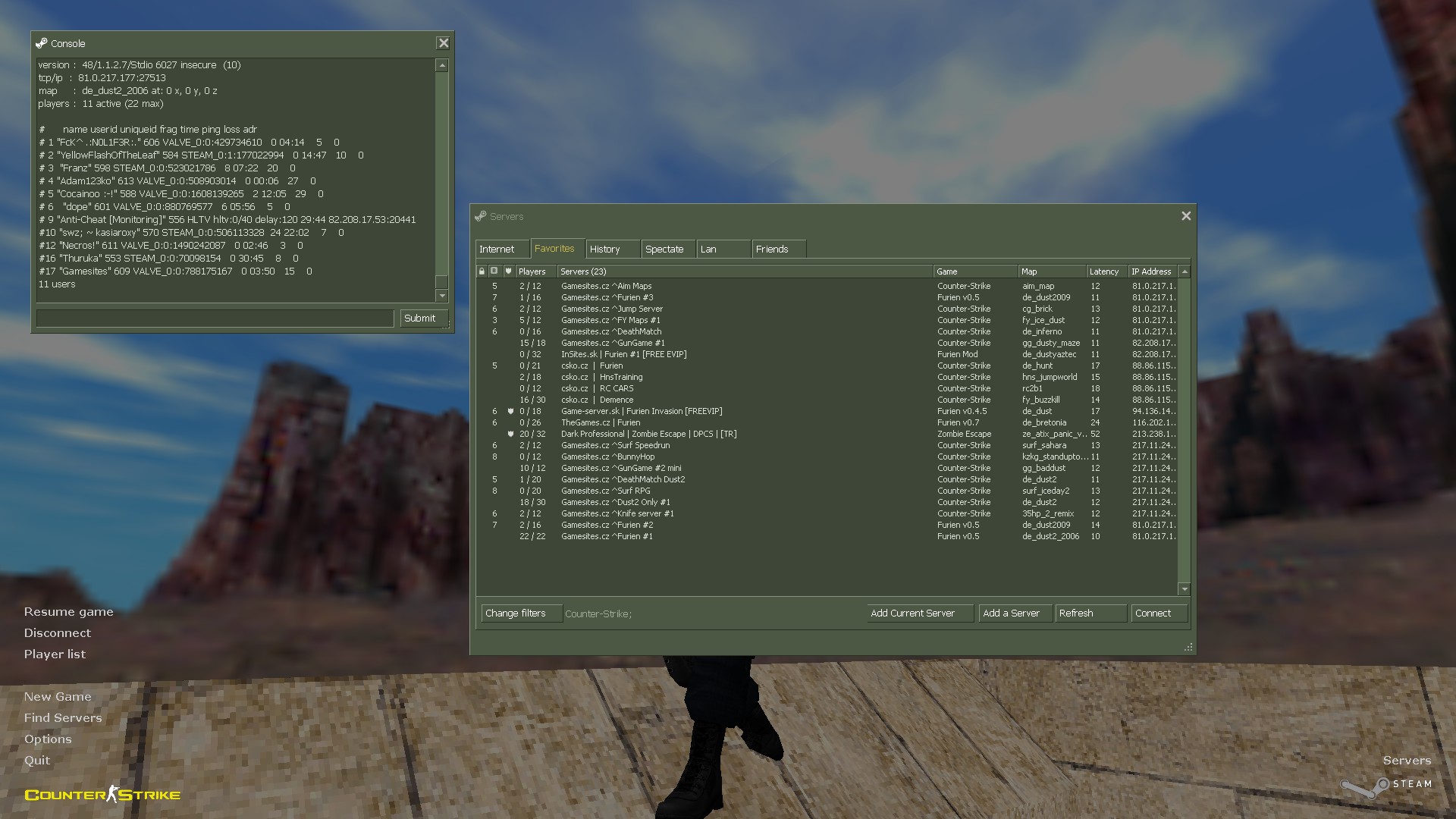Click the Servers window resize grip

(x=1188, y=647)
